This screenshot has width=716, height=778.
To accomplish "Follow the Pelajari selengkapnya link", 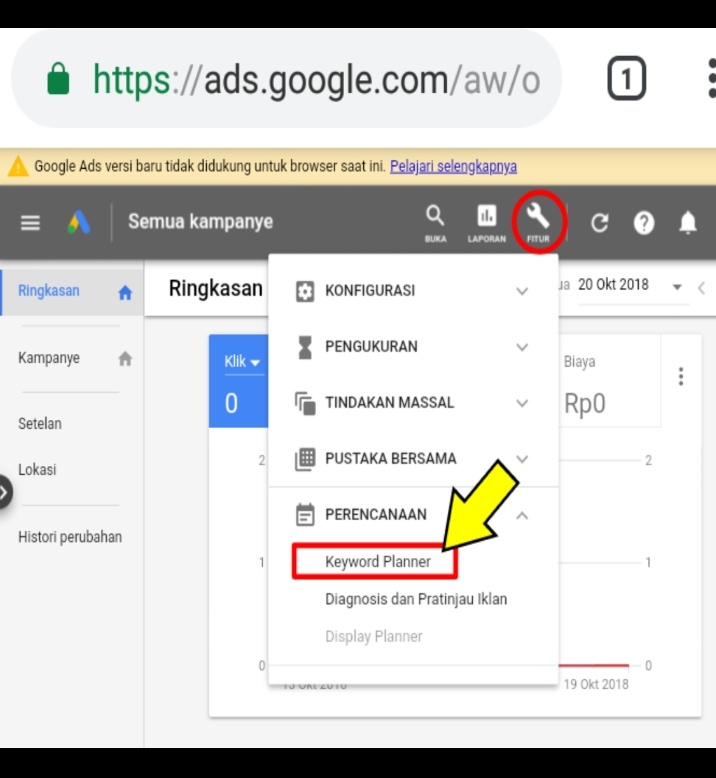I will click(x=453, y=166).
